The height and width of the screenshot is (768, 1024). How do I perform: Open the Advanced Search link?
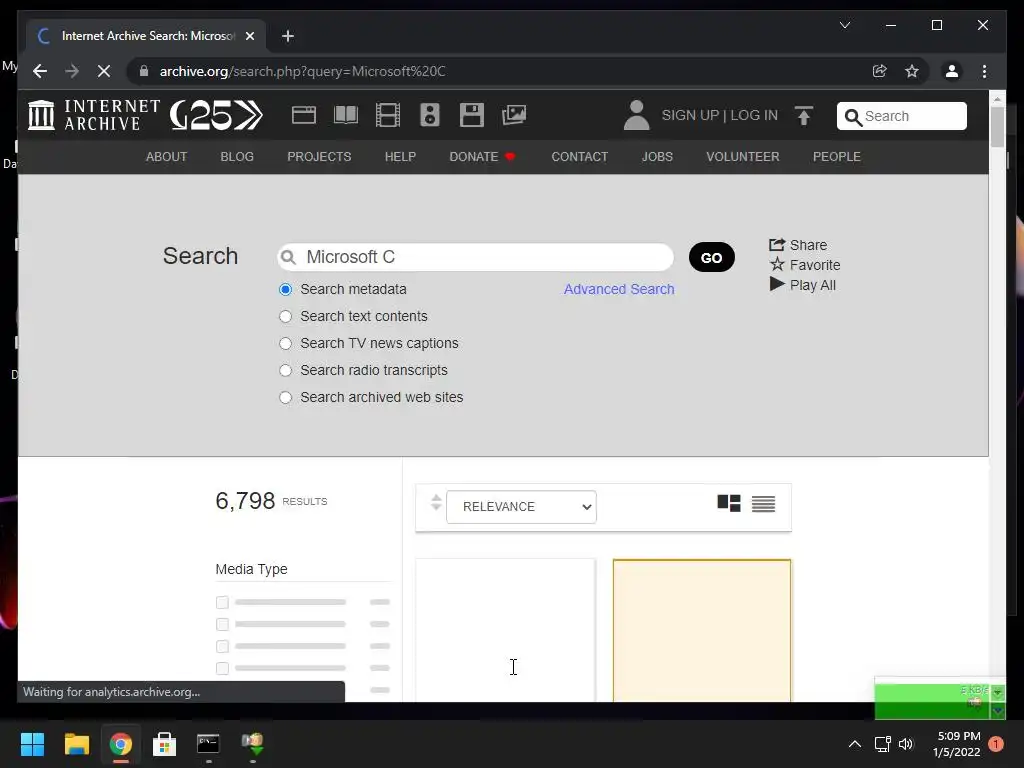pyautogui.click(x=619, y=289)
